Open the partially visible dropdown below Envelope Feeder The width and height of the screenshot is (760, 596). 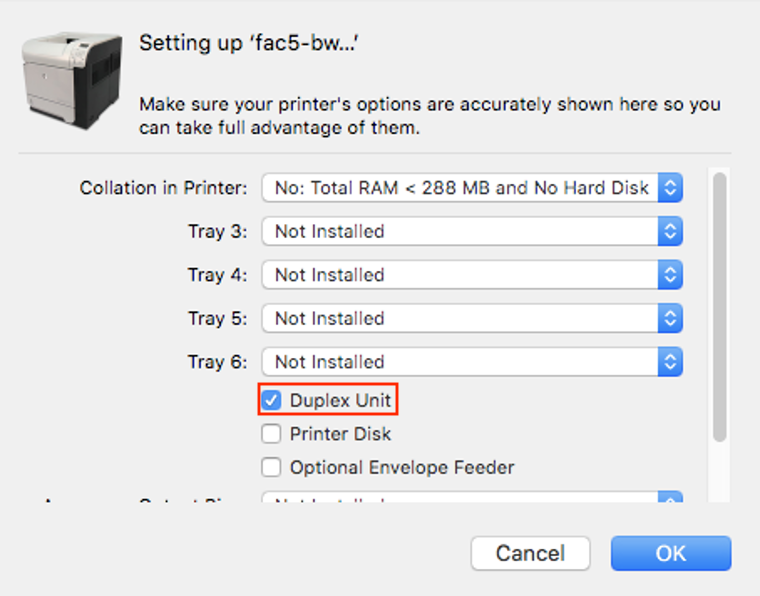[x=472, y=497]
